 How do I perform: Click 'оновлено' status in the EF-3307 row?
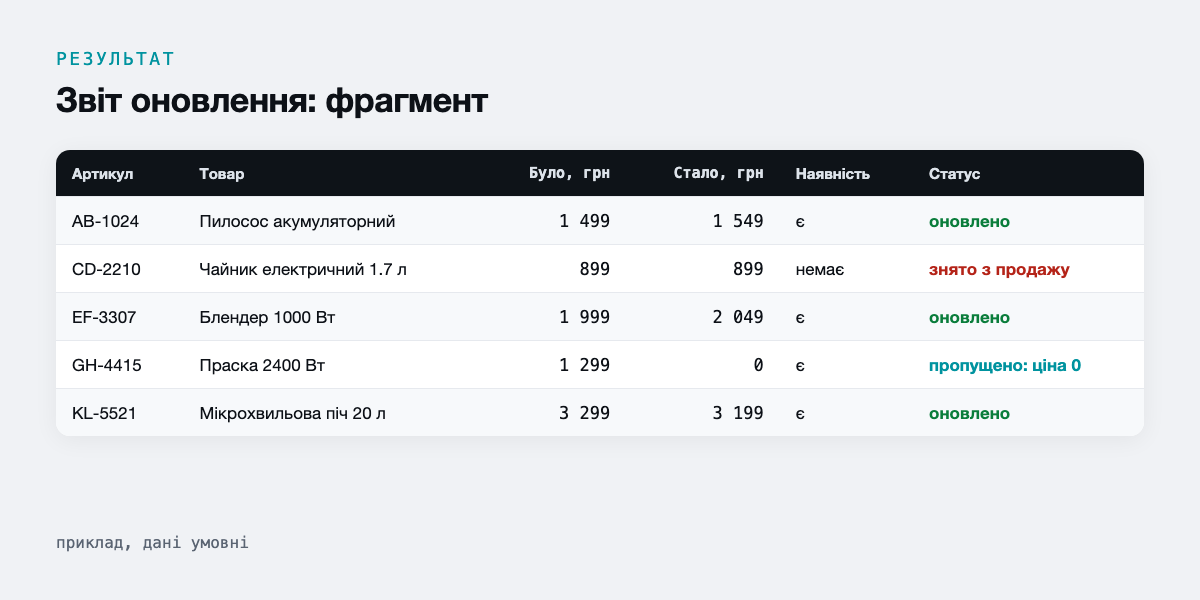(x=969, y=317)
